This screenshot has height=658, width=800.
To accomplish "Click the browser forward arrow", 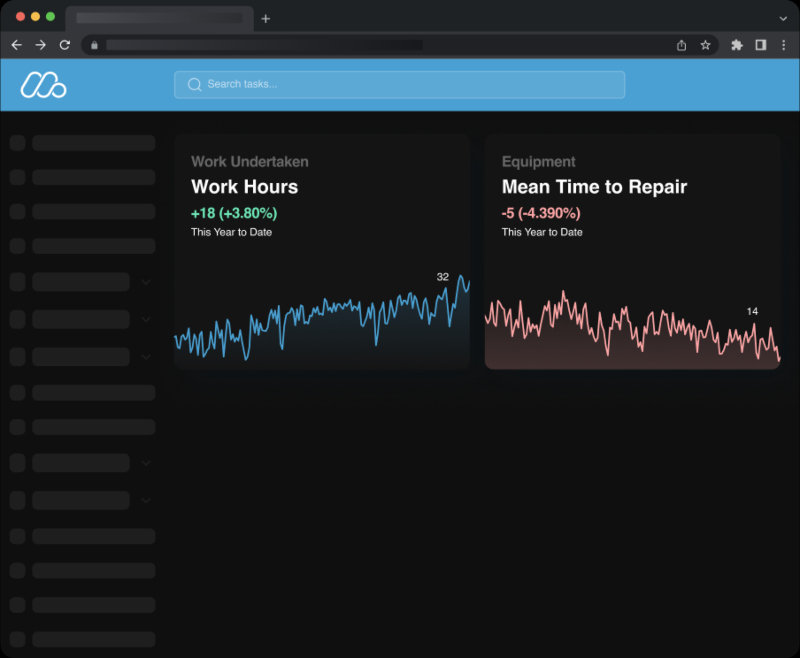I will (x=40, y=45).
